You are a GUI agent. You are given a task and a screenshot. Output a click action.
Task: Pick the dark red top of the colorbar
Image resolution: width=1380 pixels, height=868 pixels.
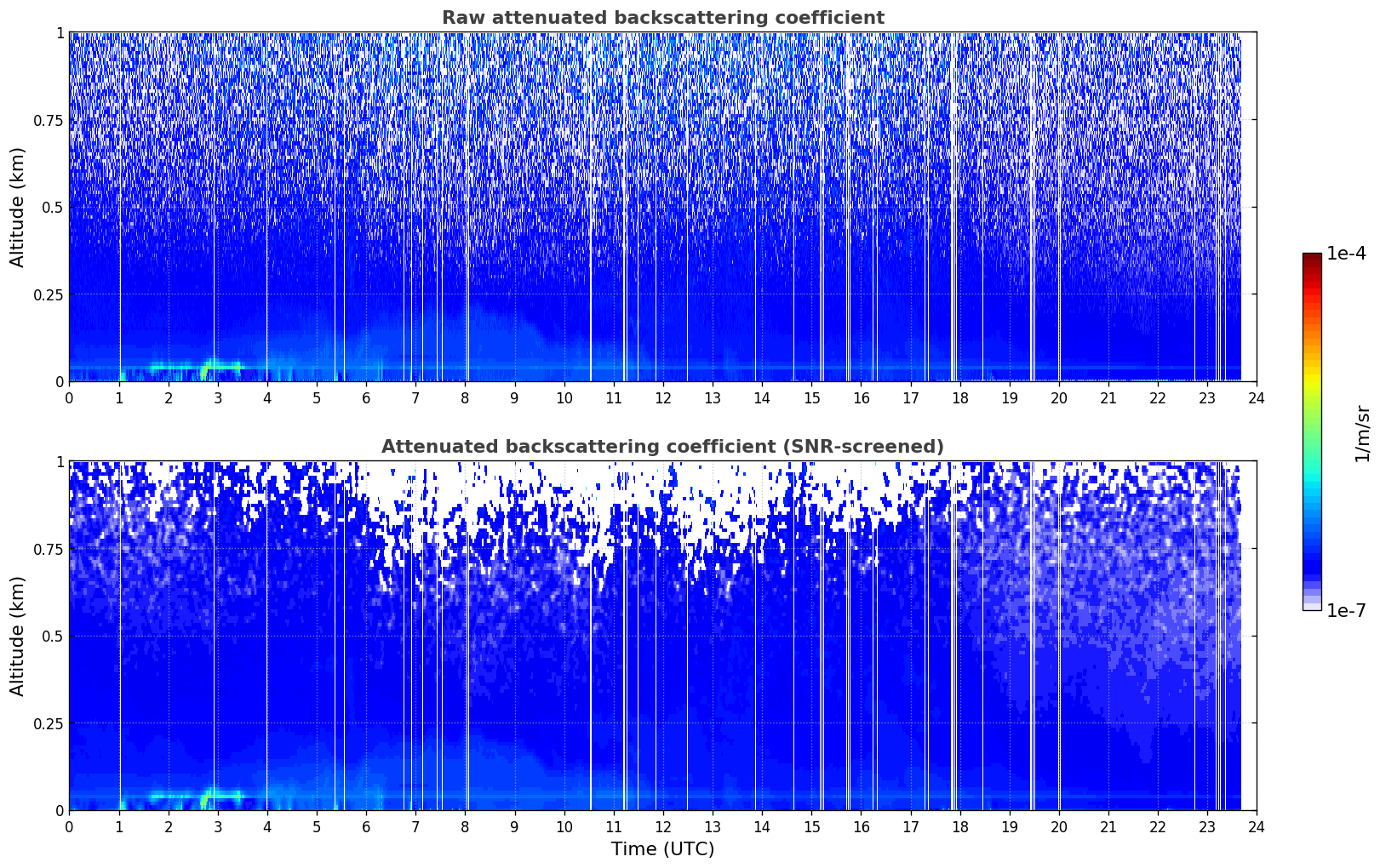tap(1311, 259)
